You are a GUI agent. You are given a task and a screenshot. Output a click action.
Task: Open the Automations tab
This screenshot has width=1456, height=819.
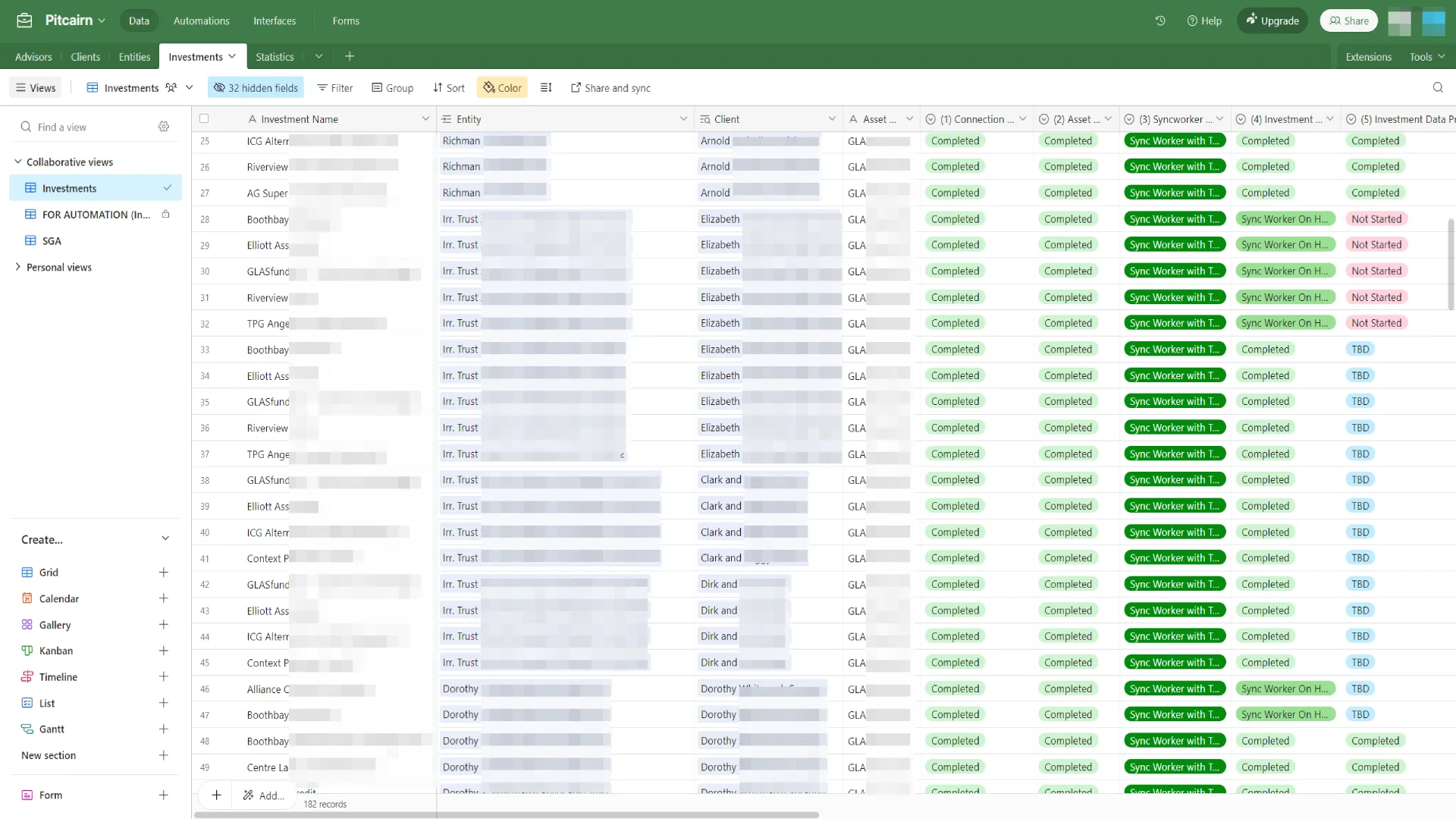point(201,20)
